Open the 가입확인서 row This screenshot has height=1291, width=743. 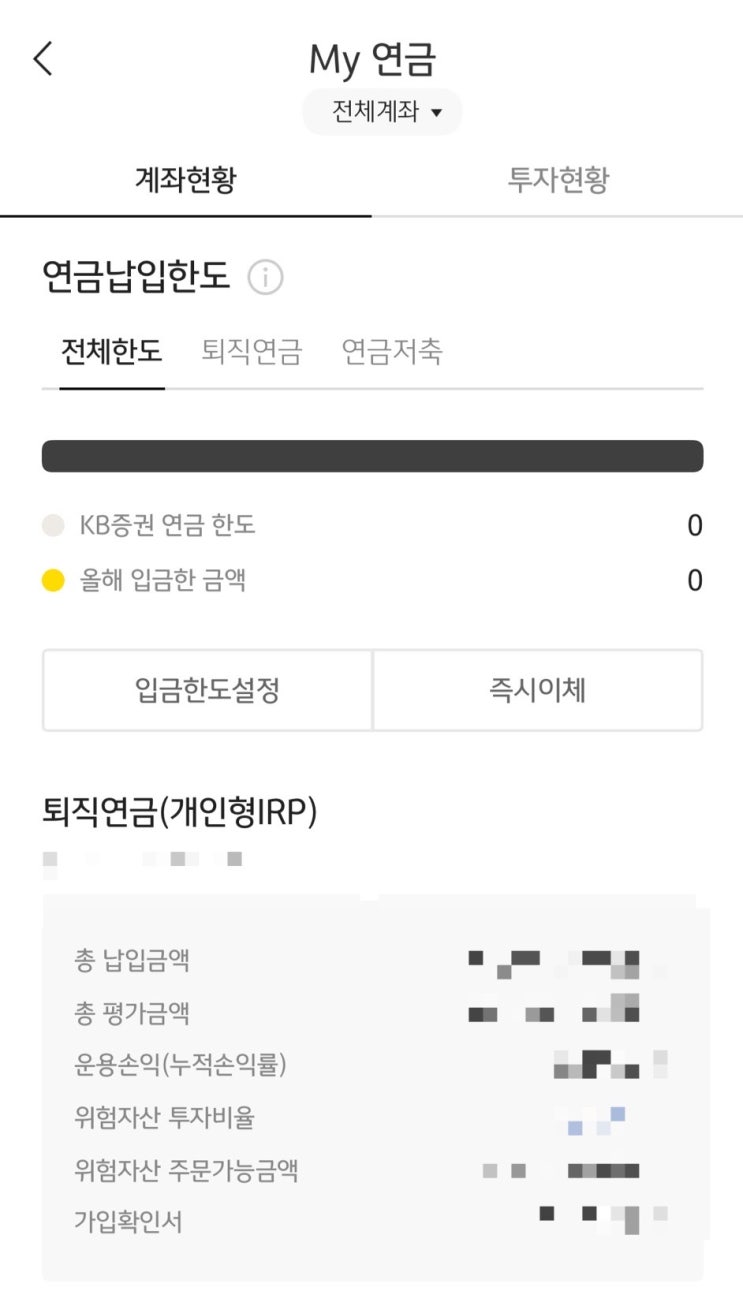(x=372, y=1221)
